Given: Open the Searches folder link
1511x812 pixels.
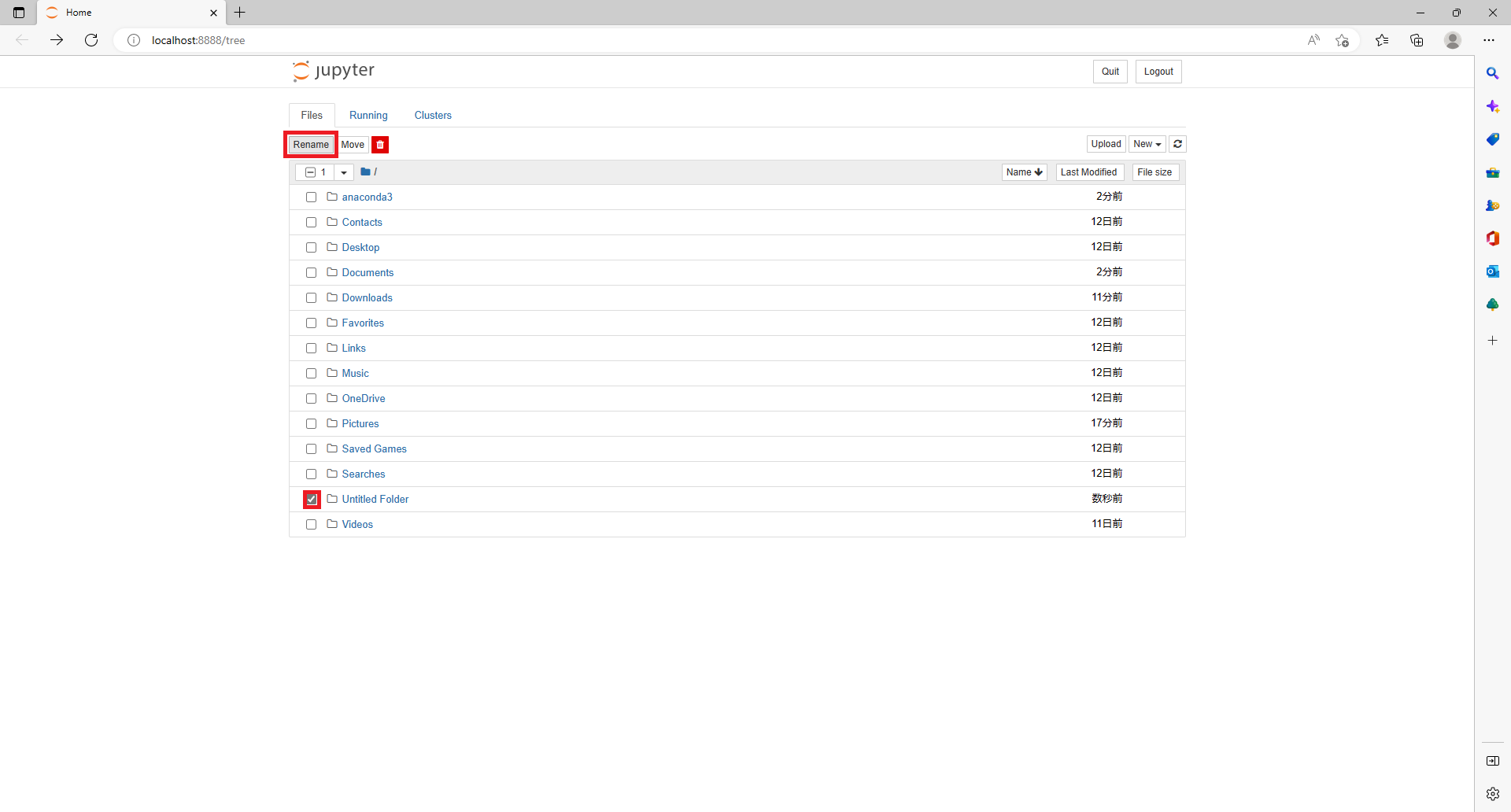Looking at the screenshot, I should click(364, 474).
